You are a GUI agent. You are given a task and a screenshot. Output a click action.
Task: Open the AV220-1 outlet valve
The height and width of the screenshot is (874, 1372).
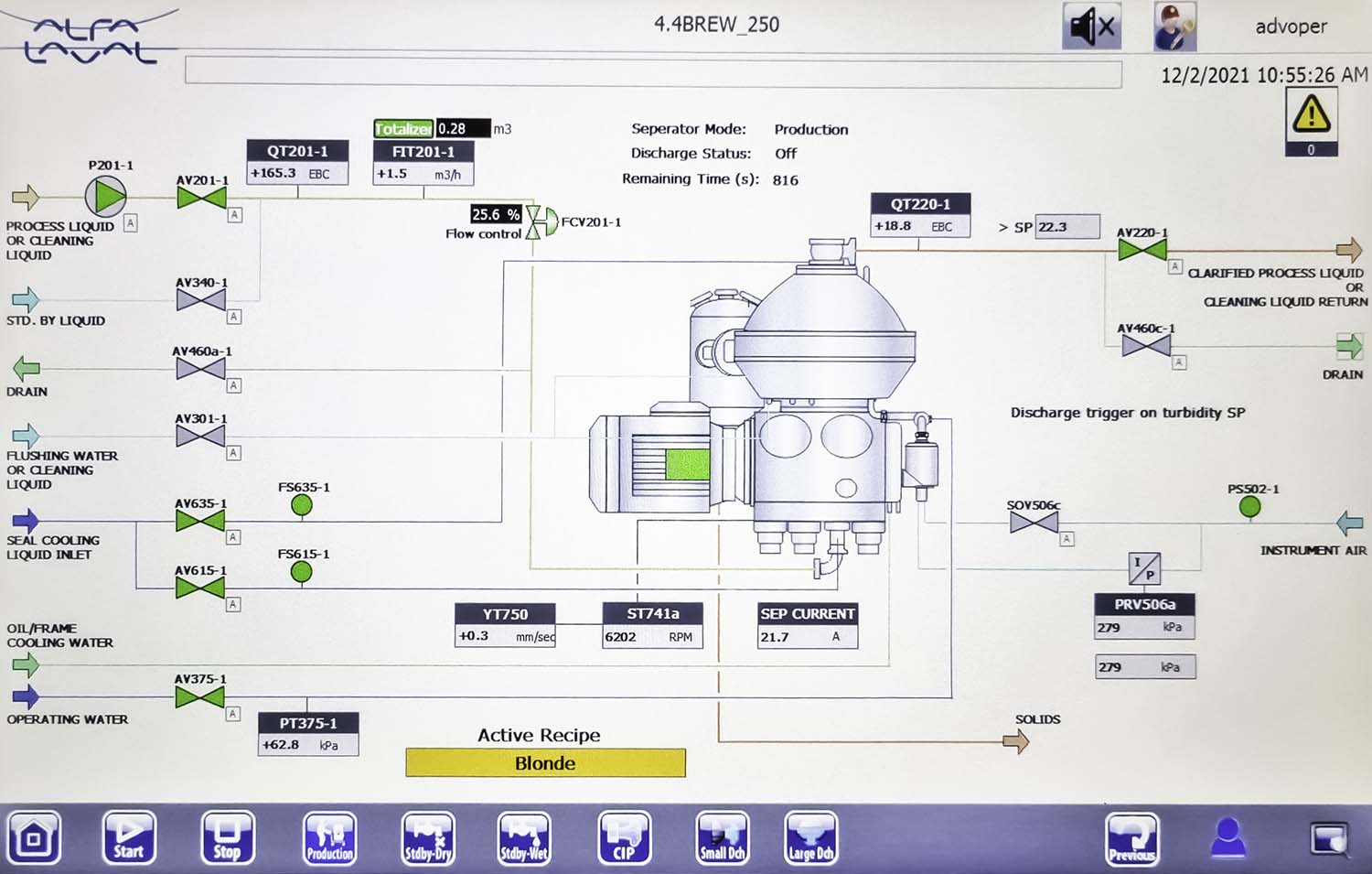click(x=1142, y=249)
